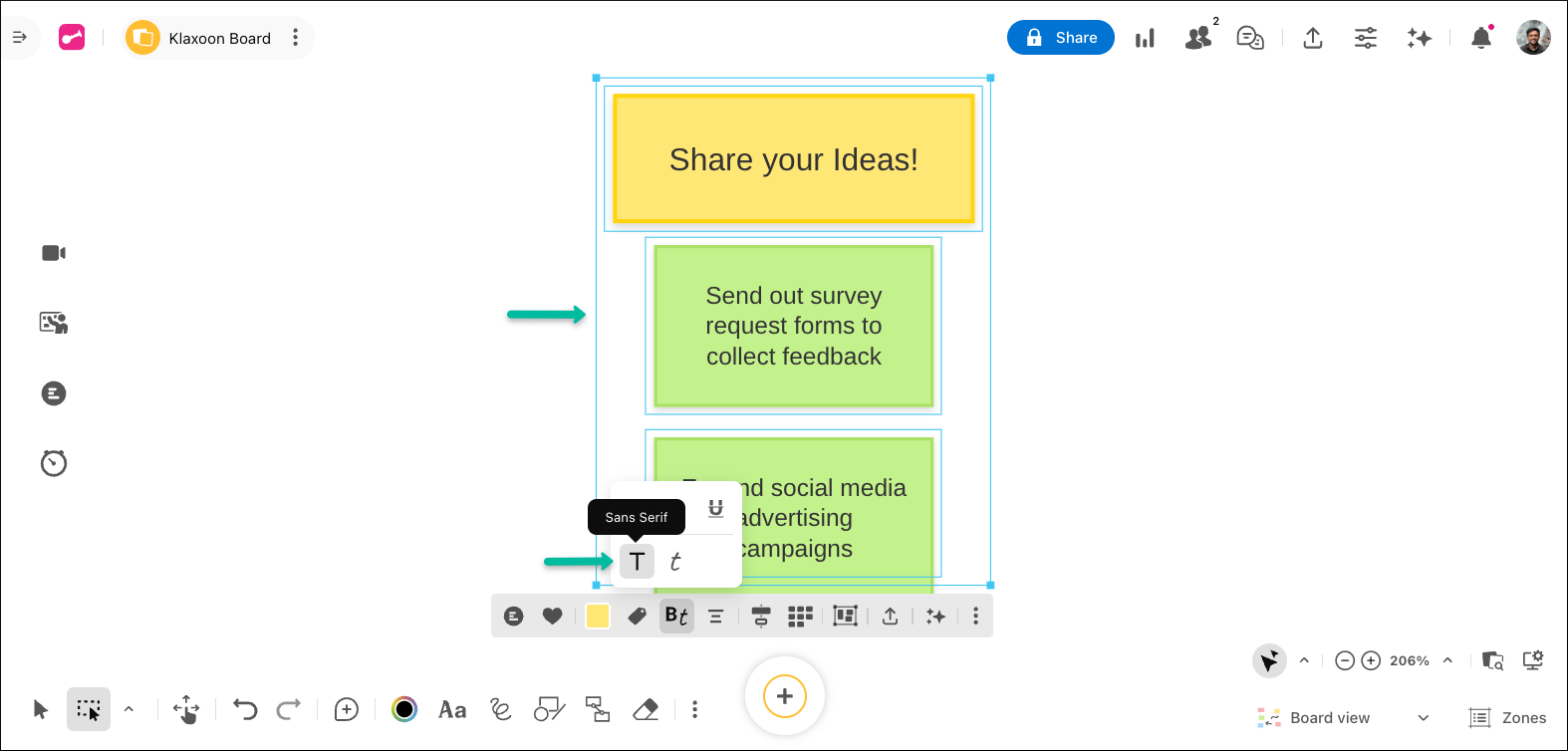Screen dimensions: 1568x751
Task: Open AI sparkles icon in header
Action: (1420, 38)
